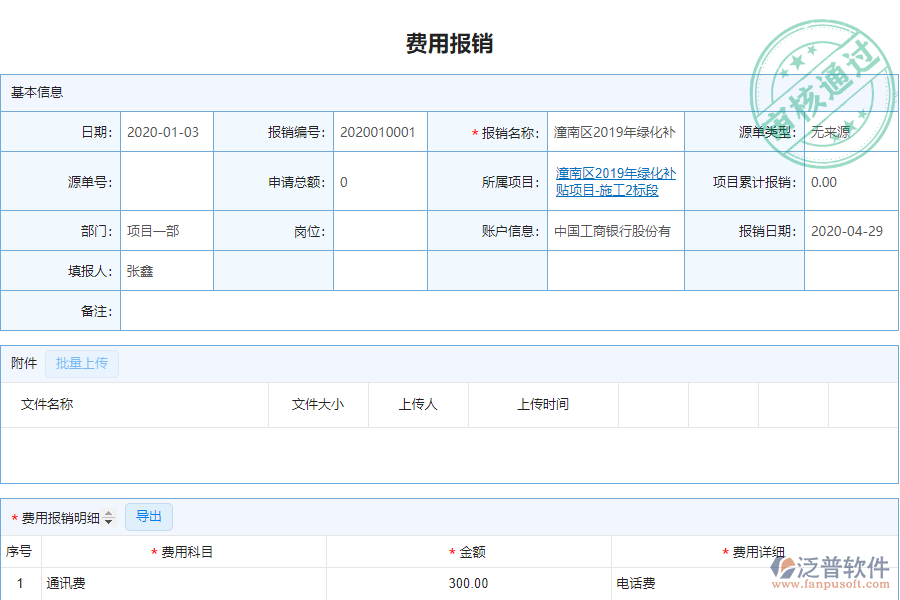900x600 pixels.
Task: Click the 泛普软件 watermark logo
Action: 838,566
